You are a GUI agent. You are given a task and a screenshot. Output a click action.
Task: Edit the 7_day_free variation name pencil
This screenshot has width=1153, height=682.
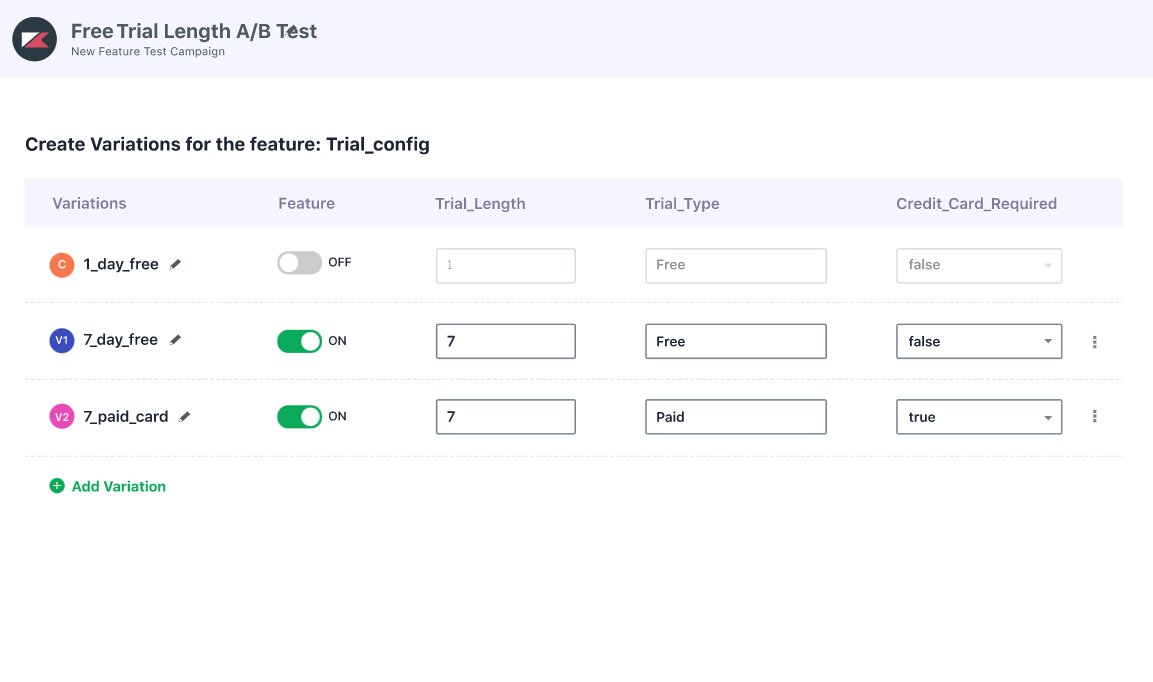point(175,340)
